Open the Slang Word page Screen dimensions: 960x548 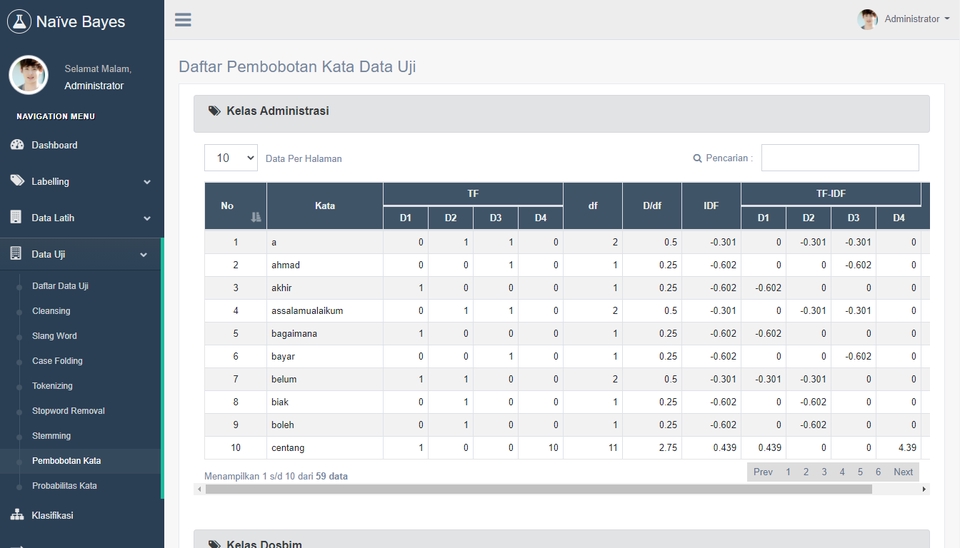click(54, 336)
